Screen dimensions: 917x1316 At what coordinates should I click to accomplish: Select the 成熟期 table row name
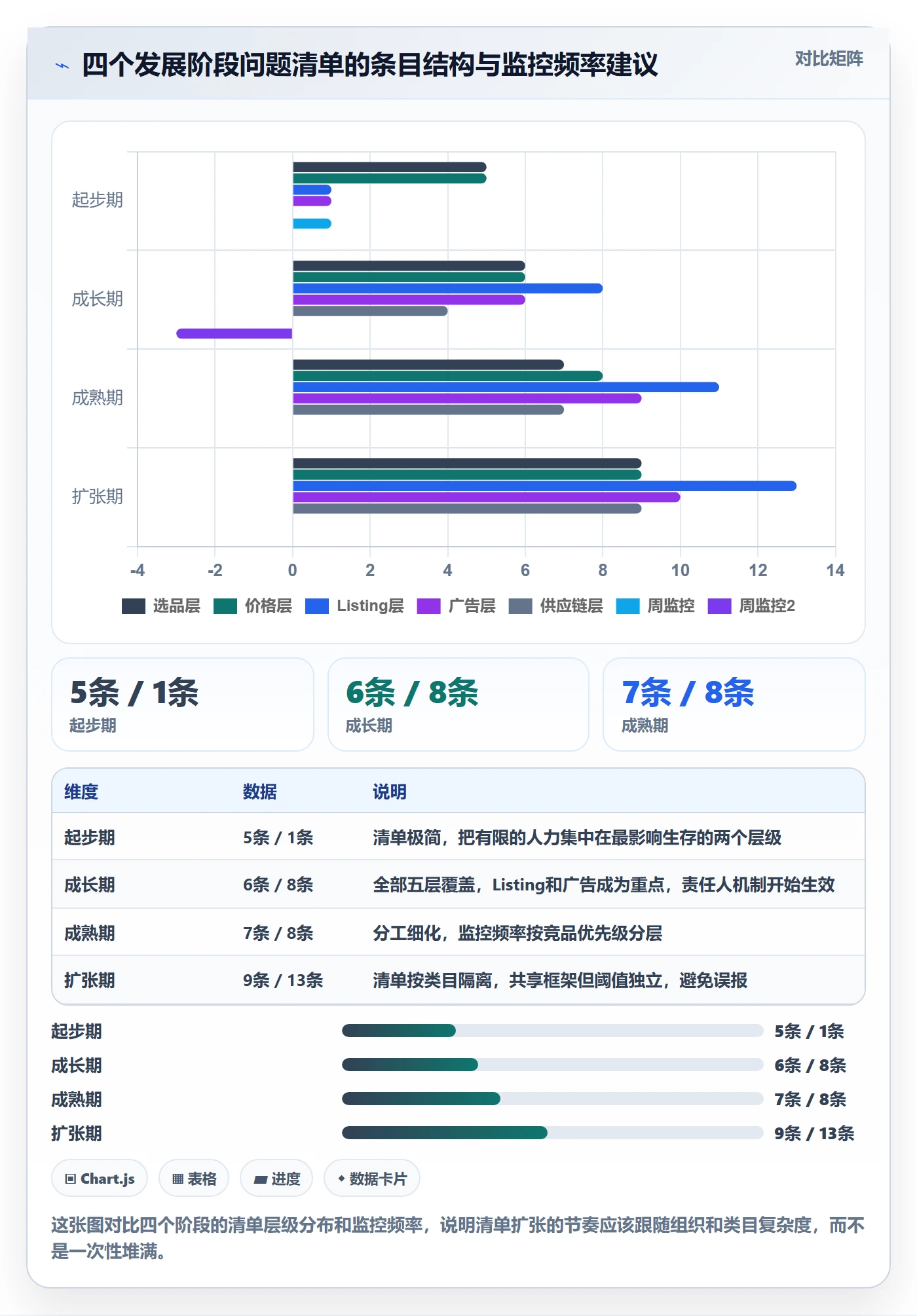point(90,933)
